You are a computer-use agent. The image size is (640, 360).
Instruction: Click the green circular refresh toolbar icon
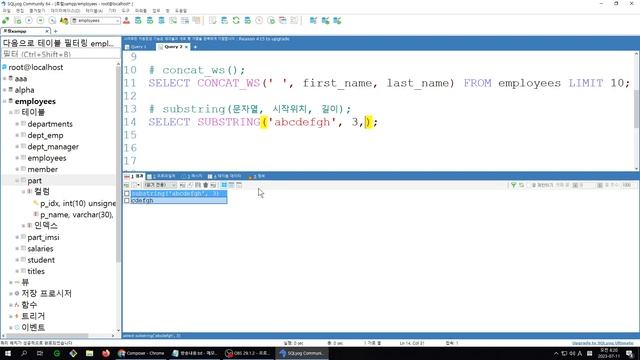pos(236,20)
